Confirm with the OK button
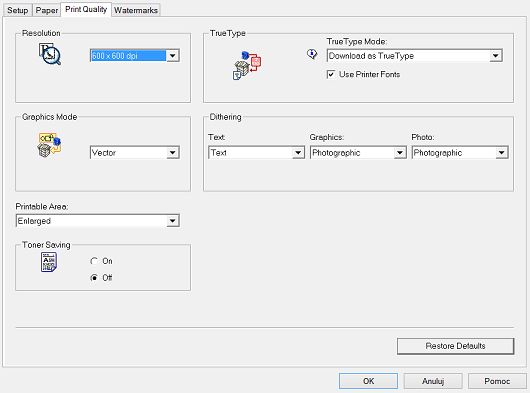The image size is (530, 393). (368, 381)
